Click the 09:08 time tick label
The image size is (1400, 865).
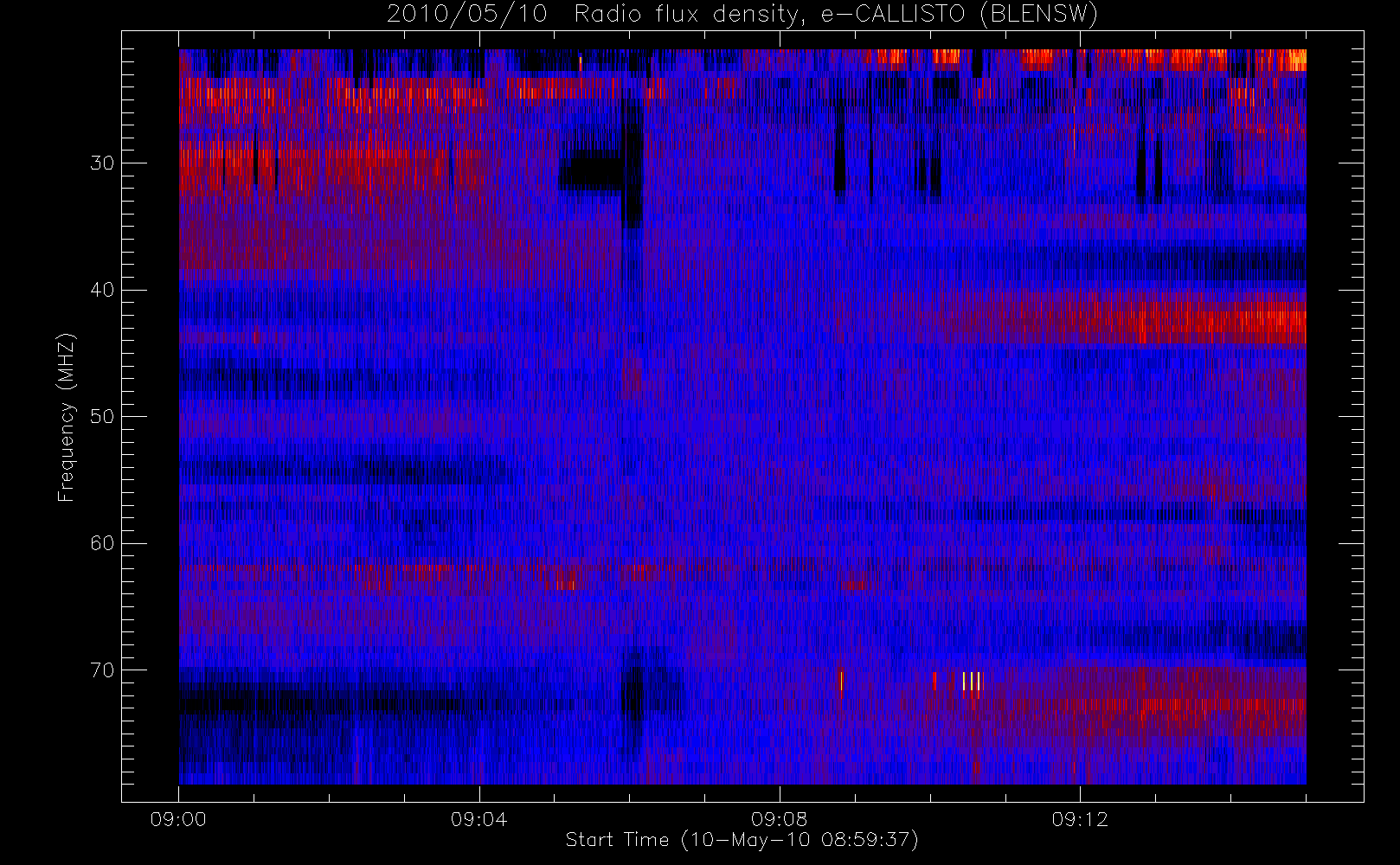(779, 819)
